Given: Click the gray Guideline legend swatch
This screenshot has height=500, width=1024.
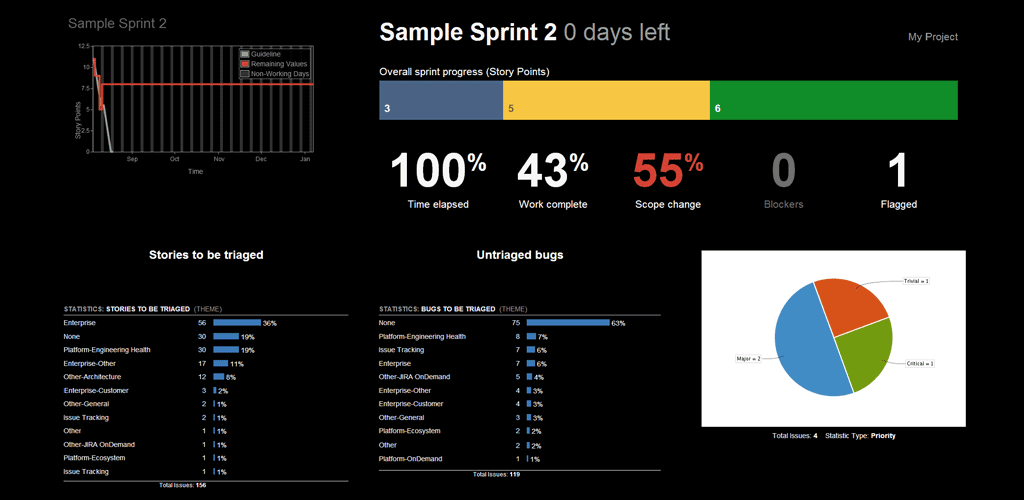Looking at the screenshot, I should [245, 54].
